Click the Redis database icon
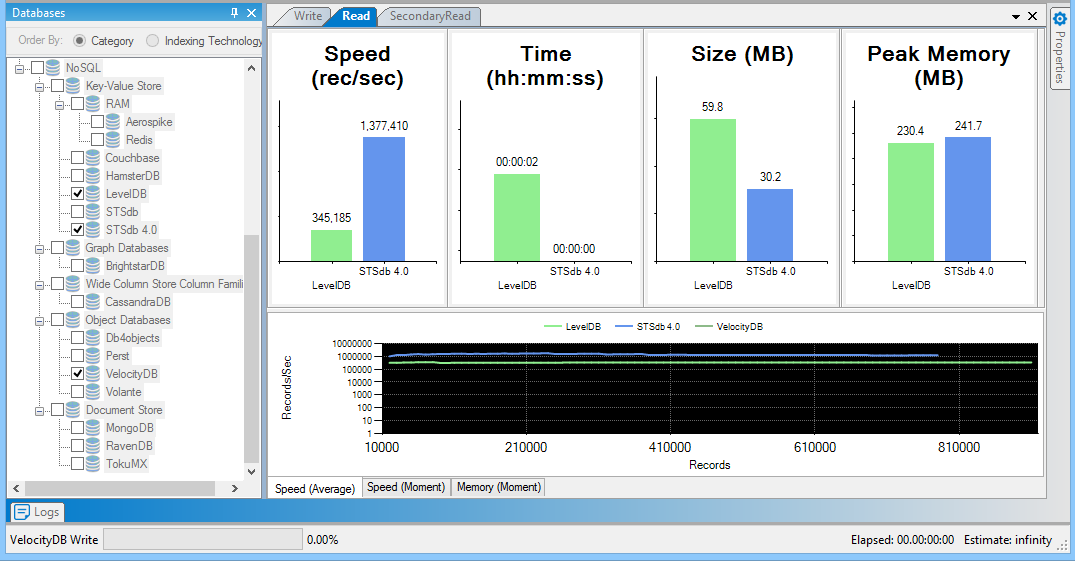The height and width of the screenshot is (561, 1075). click(x=113, y=140)
